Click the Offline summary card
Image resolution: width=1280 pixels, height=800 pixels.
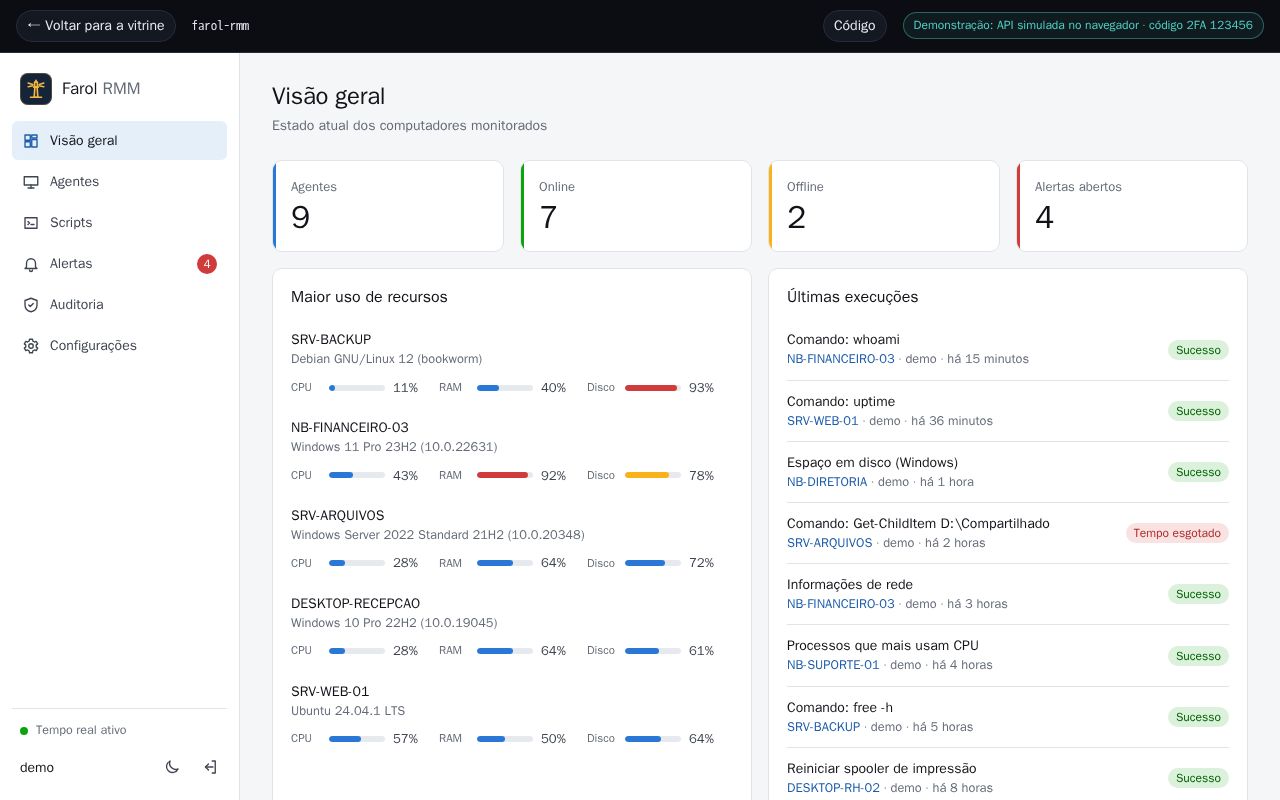884,206
